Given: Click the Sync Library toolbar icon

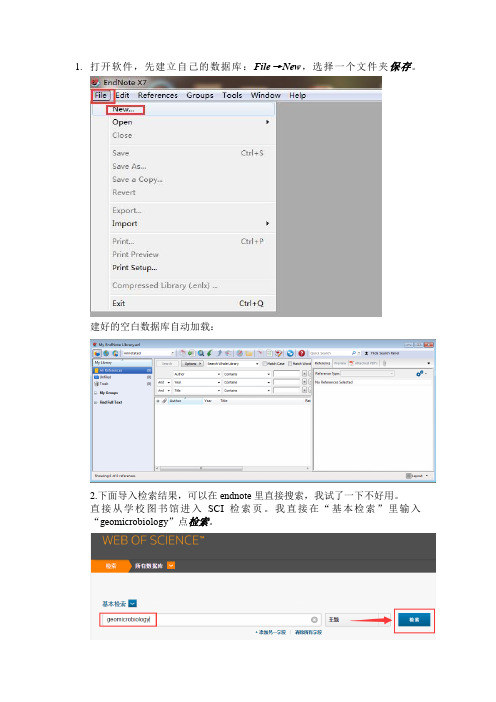Looking at the screenshot, I should pyautogui.click(x=290, y=353).
